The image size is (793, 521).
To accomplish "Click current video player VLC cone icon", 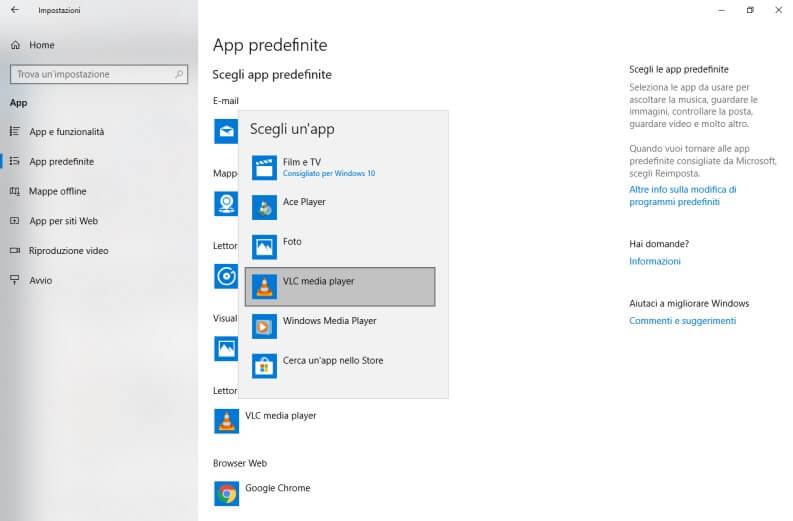I will [x=226, y=421].
